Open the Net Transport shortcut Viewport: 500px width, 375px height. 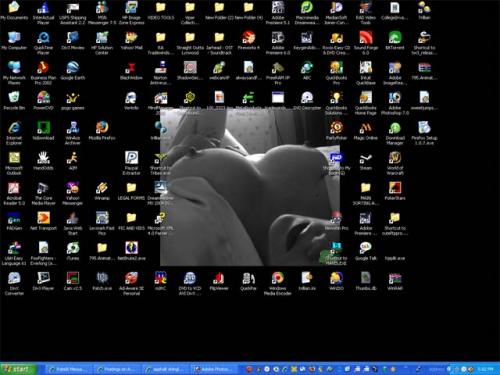pos(43,221)
